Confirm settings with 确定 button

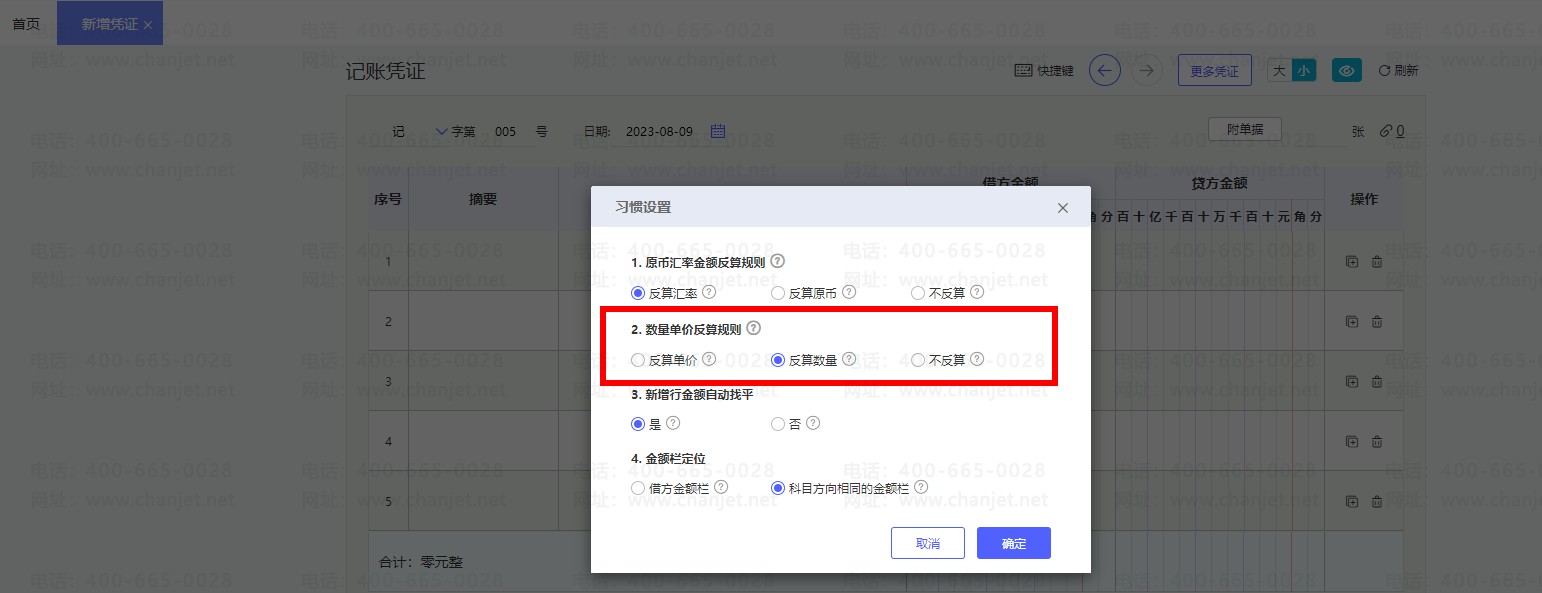tap(1014, 543)
